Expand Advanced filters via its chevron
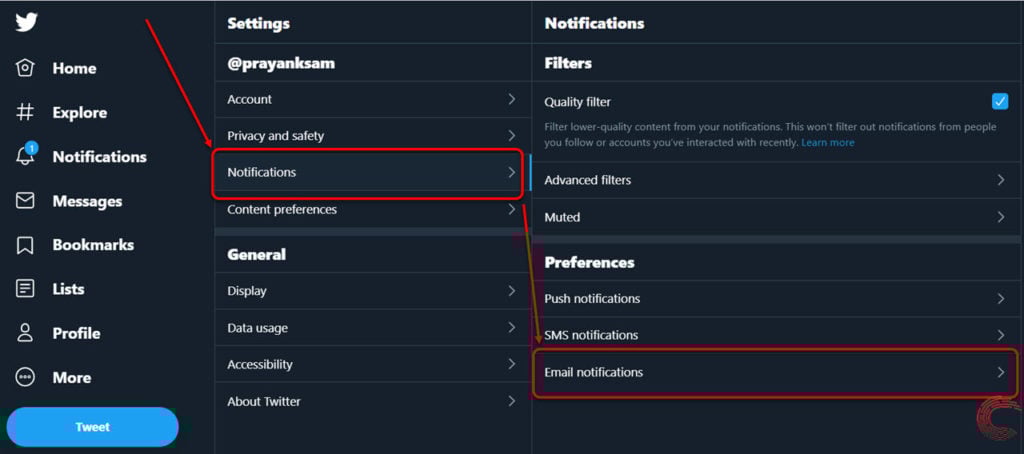The width and height of the screenshot is (1024, 454). pos(1000,180)
